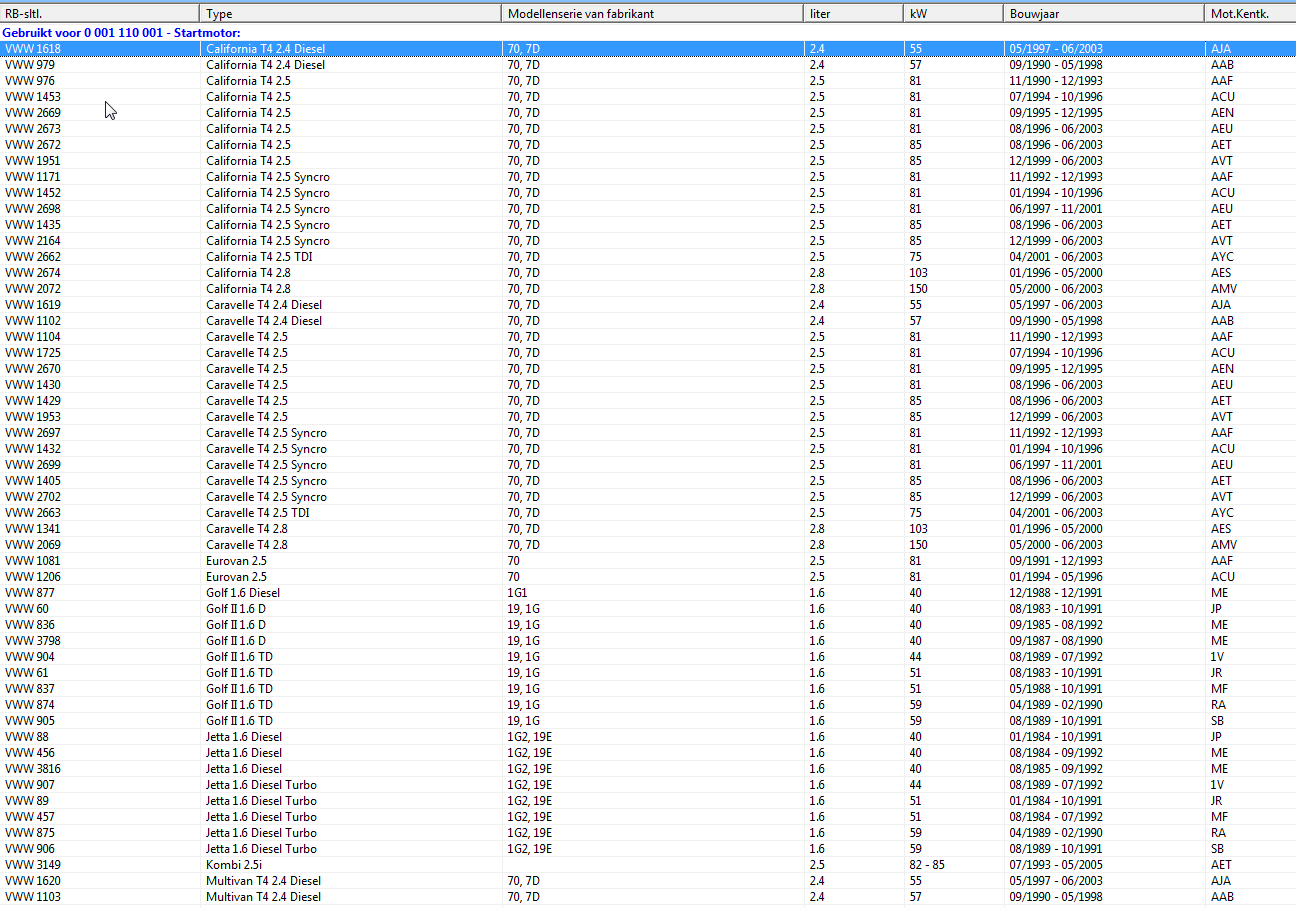Viewport: 1296px width, 908px height.
Task: Select the row VWW 2669
Action: (x=648, y=113)
